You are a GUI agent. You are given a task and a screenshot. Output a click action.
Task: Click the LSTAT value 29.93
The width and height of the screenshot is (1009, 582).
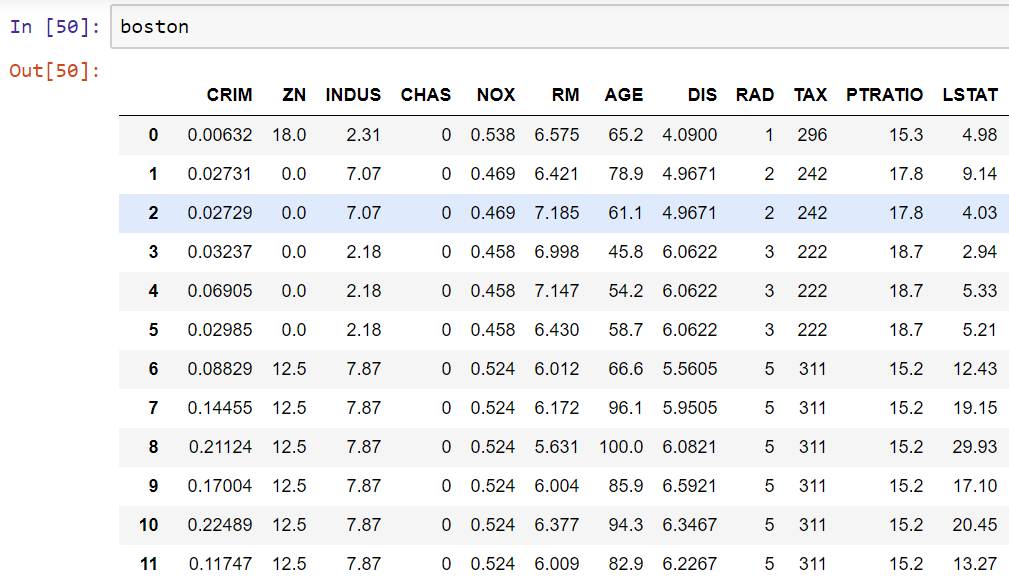975,447
